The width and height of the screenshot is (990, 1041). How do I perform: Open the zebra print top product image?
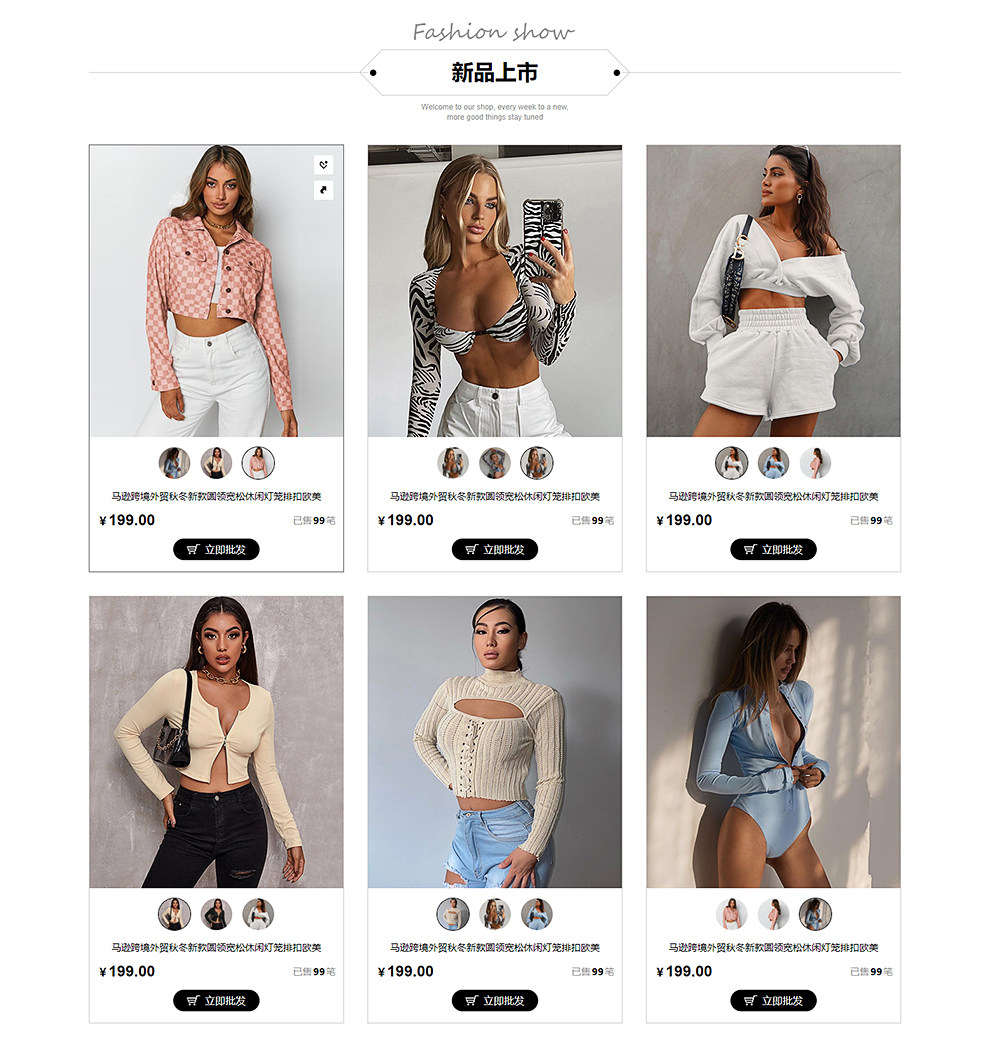(x=495, y=291)
